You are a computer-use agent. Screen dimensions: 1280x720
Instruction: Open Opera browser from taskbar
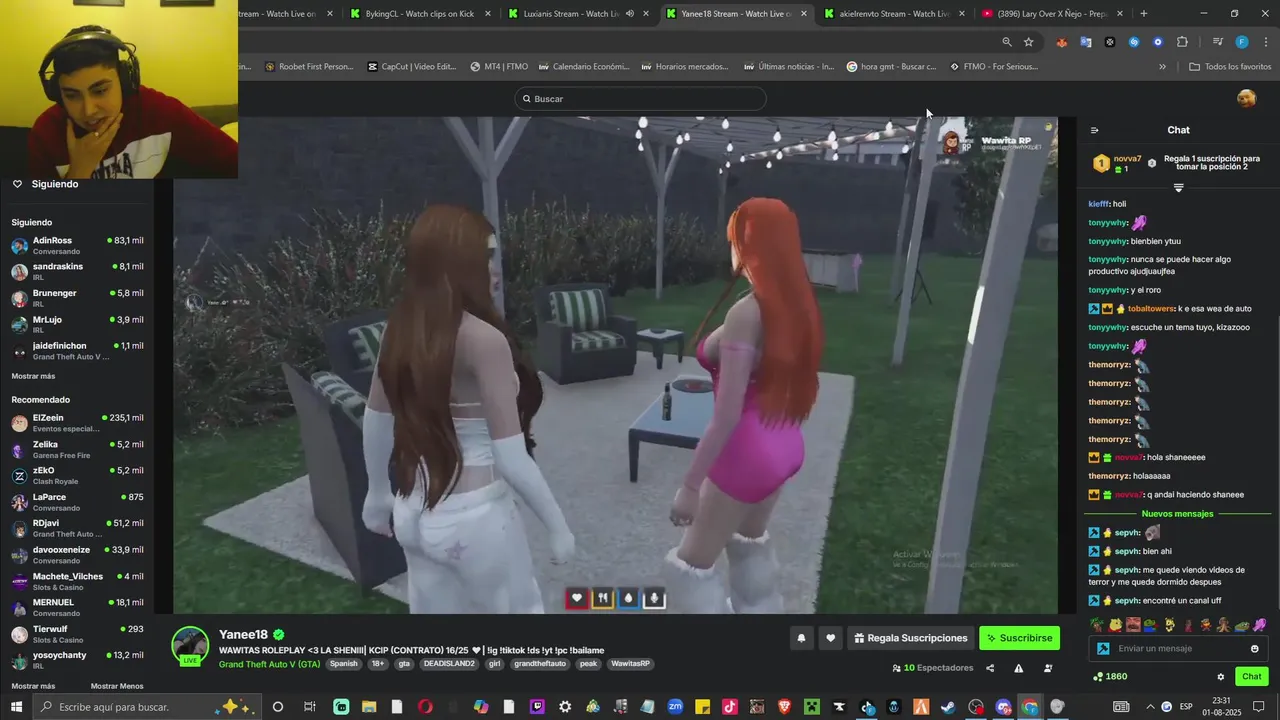click(425, 707)
